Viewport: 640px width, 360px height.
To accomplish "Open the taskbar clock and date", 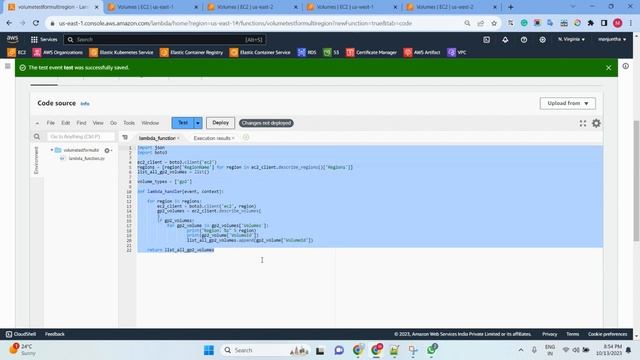I will pos(608,350).
